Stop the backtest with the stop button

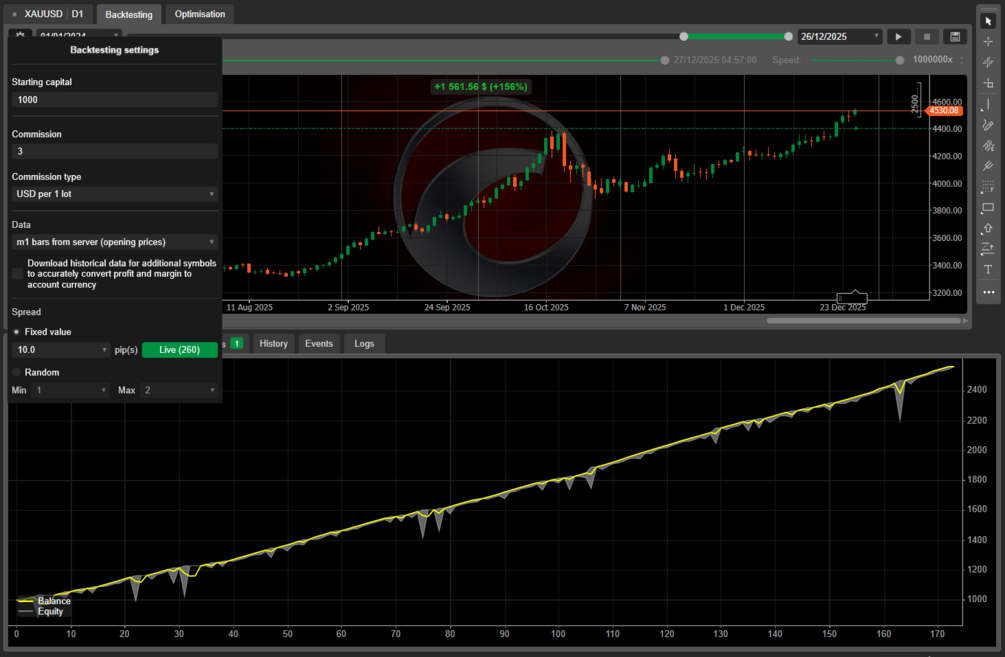927,37
